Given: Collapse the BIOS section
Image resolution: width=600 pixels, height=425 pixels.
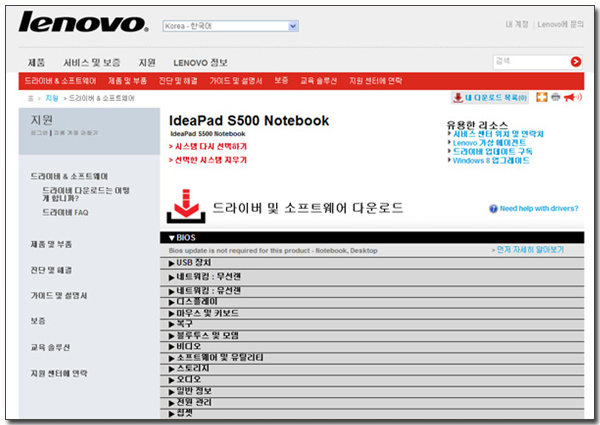Looking at the screenshot, I should pos(372,238).
